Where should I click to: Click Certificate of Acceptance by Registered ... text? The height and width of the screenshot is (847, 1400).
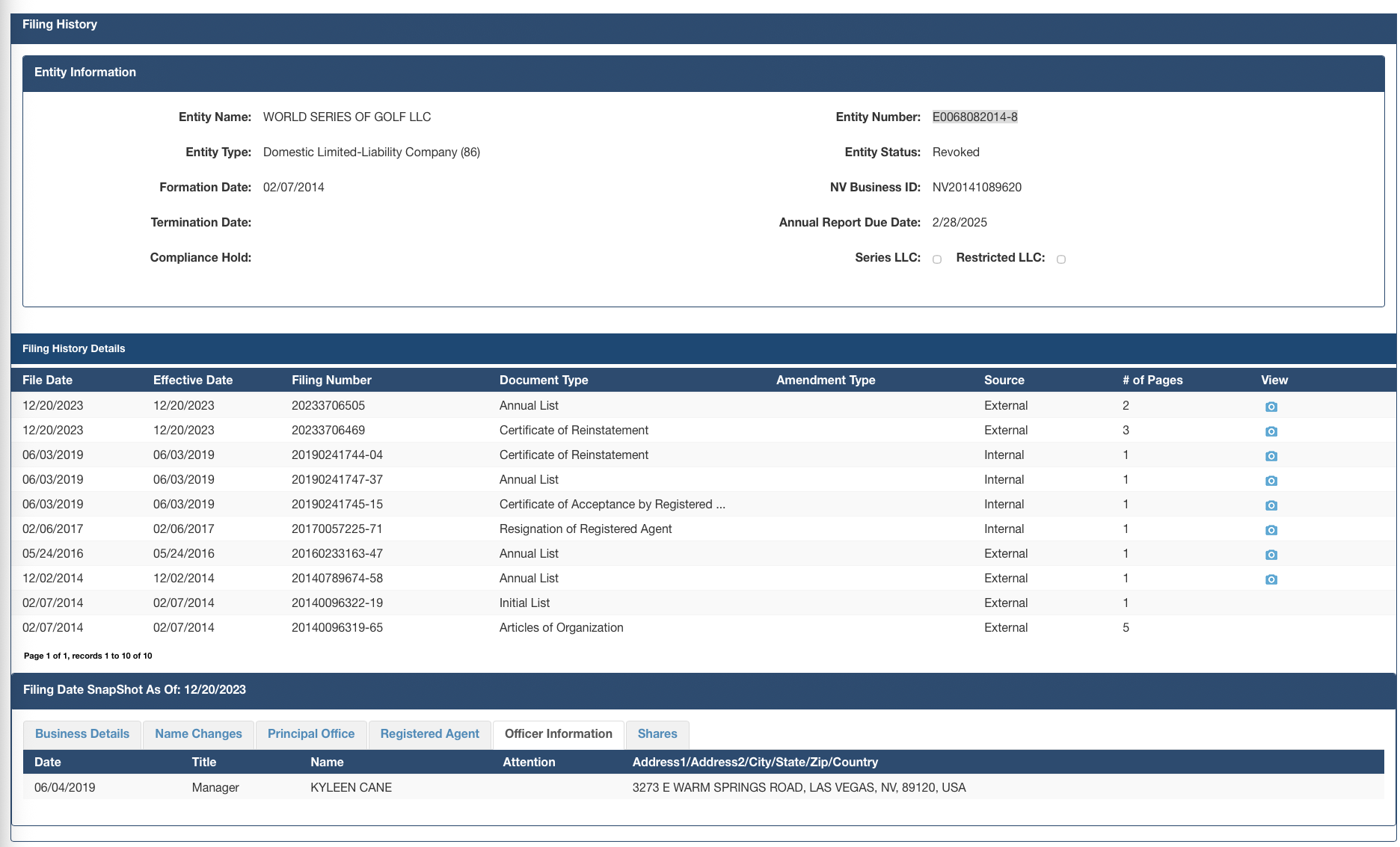click(612, 504)
